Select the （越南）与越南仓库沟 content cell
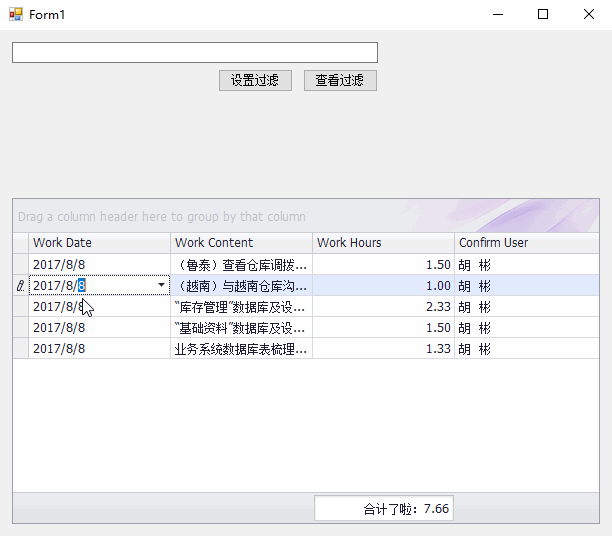The width and height of the screenshot is (612, 536). (x=241, y=286)
